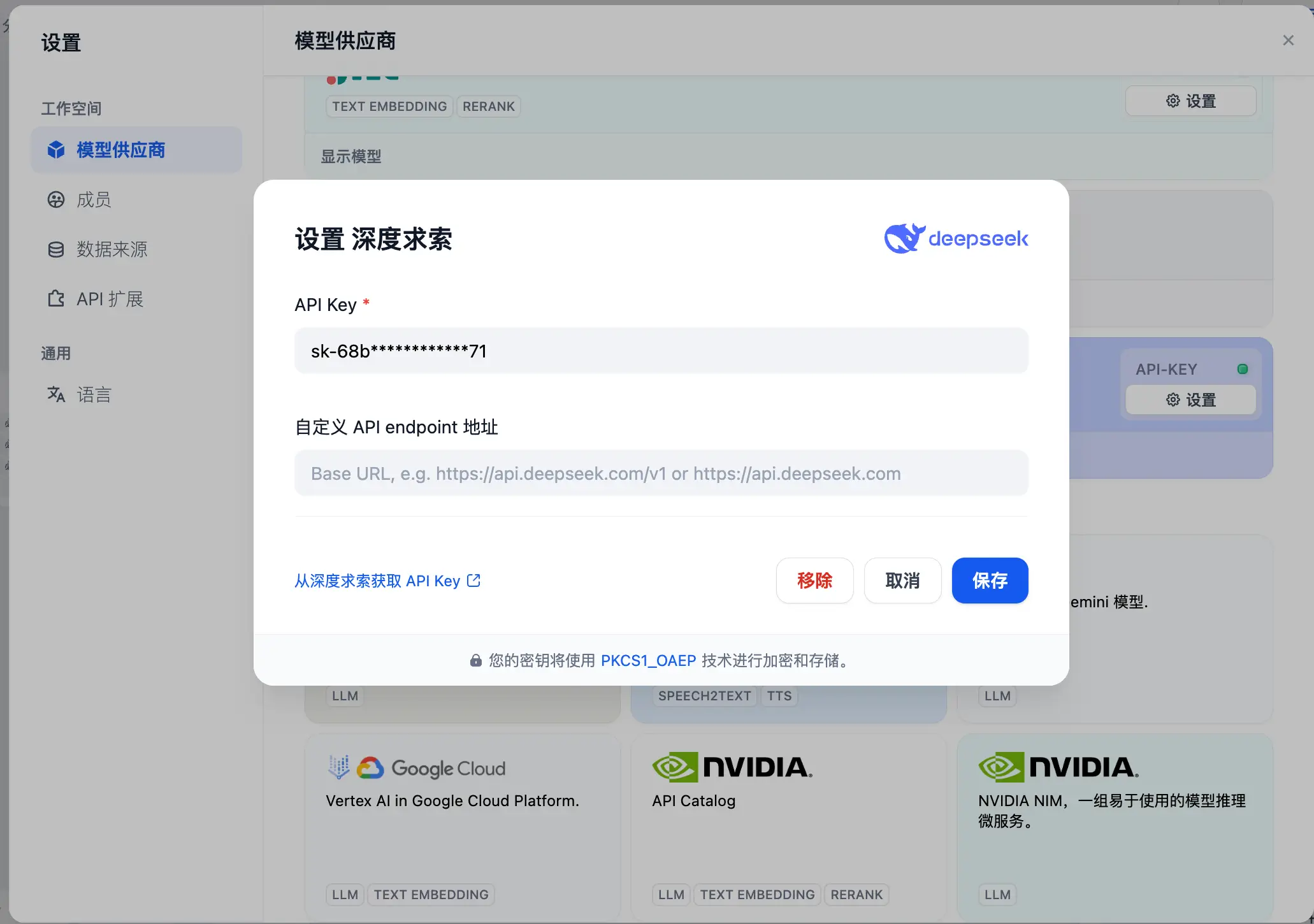Click LLM tag in NVIDIA NIM card
1314x924 pixels.
997,895
